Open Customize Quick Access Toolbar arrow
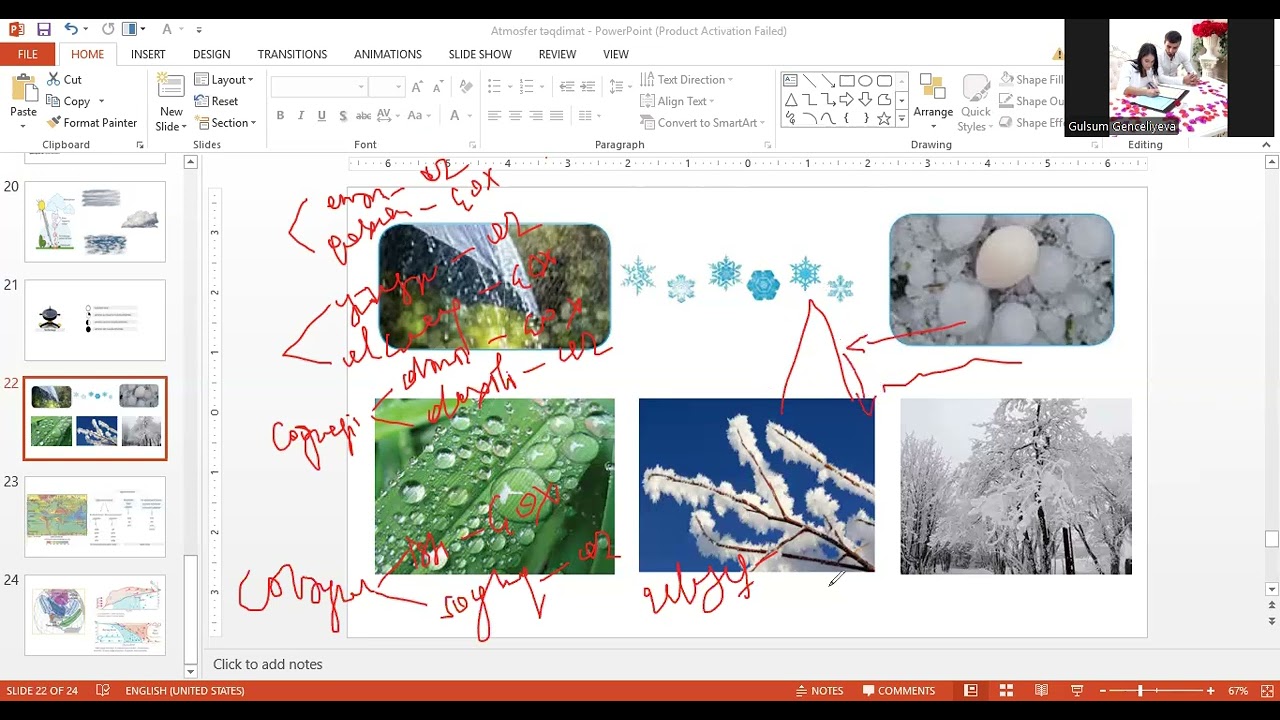The image size is (1280, 720). [x=199, y=30]
